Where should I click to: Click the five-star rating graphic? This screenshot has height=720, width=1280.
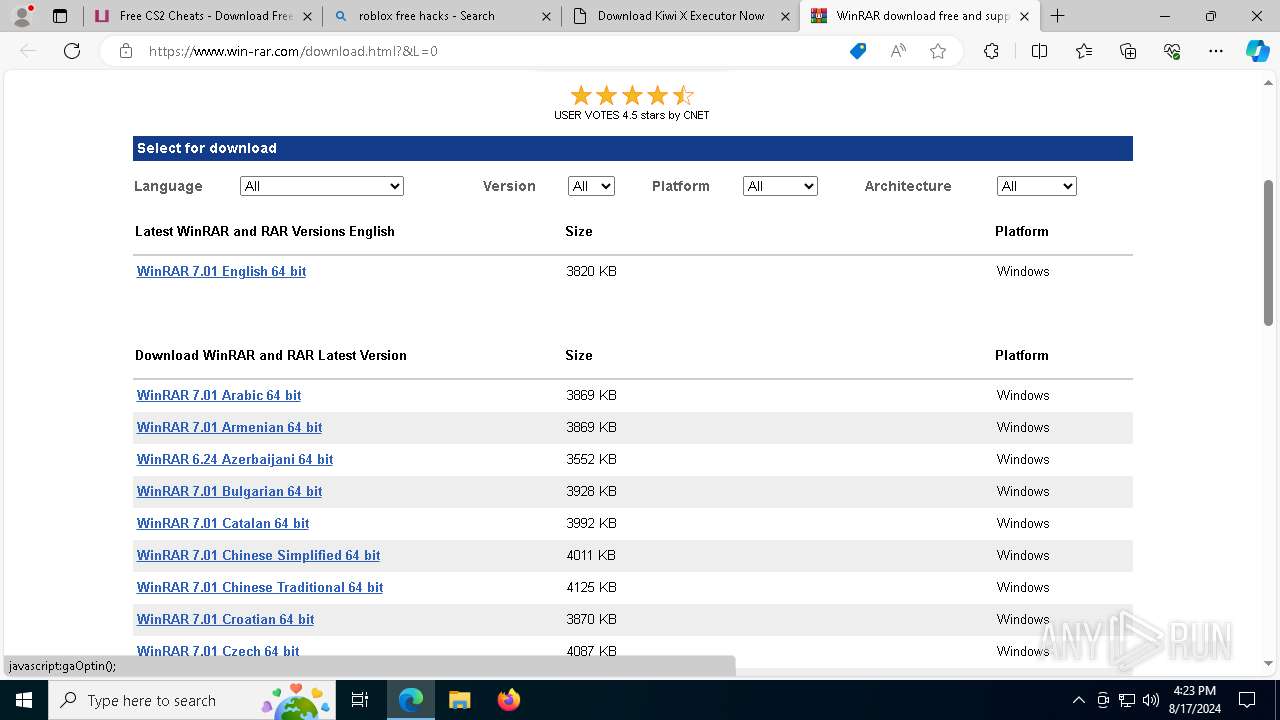[632, 95]
